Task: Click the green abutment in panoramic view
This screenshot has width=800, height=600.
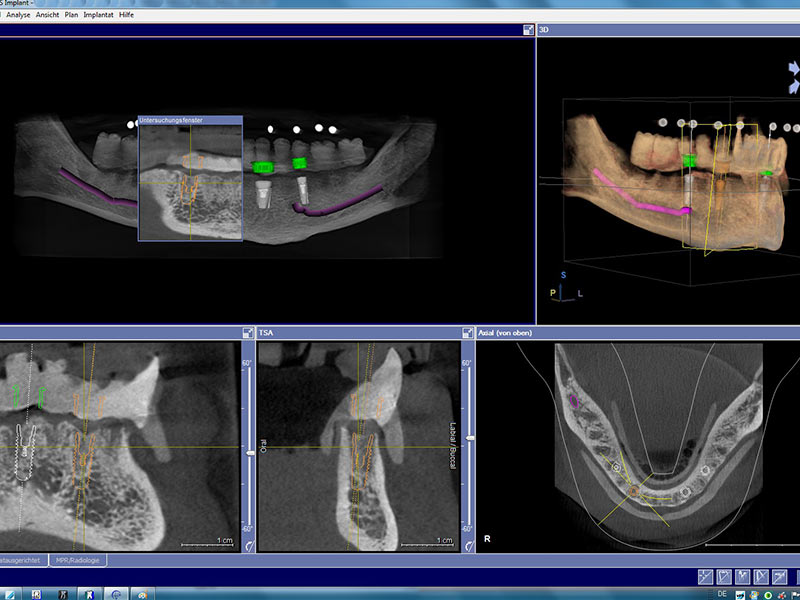Action: (264, 166)
